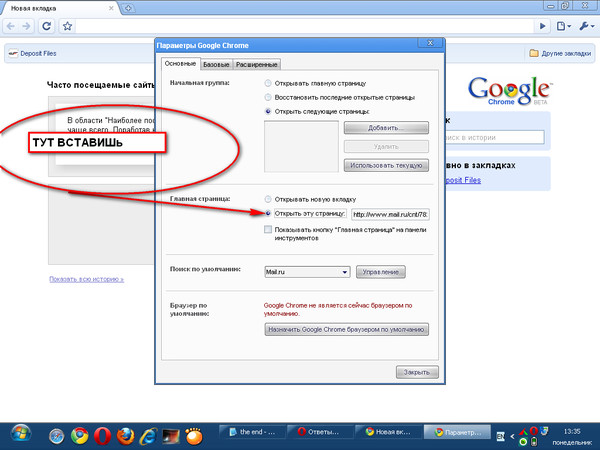Click the Windows Start orb
The image size is (600, 450).
click(21, 434)
